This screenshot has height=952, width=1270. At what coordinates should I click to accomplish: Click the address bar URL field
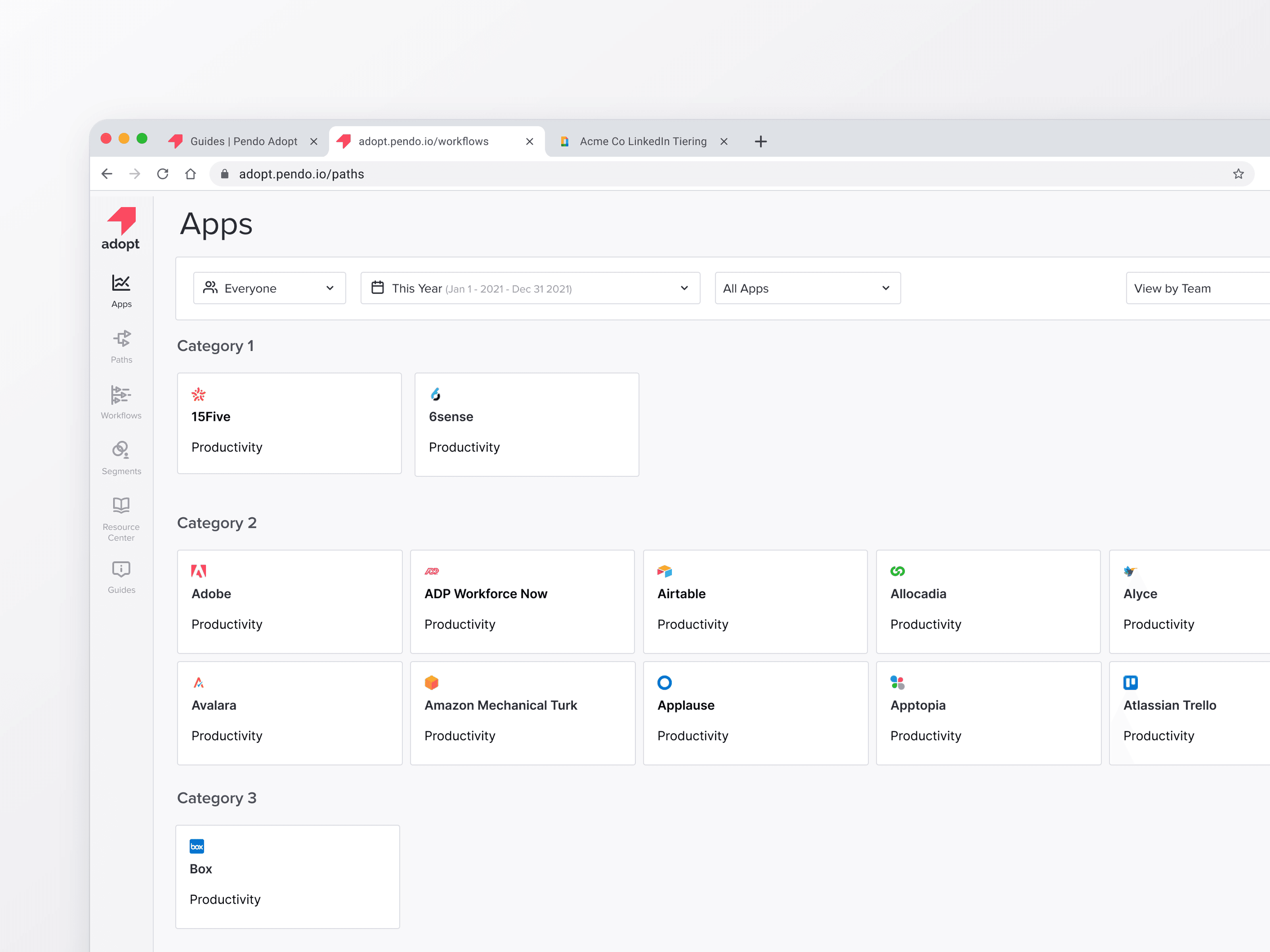tap(731, 174)
